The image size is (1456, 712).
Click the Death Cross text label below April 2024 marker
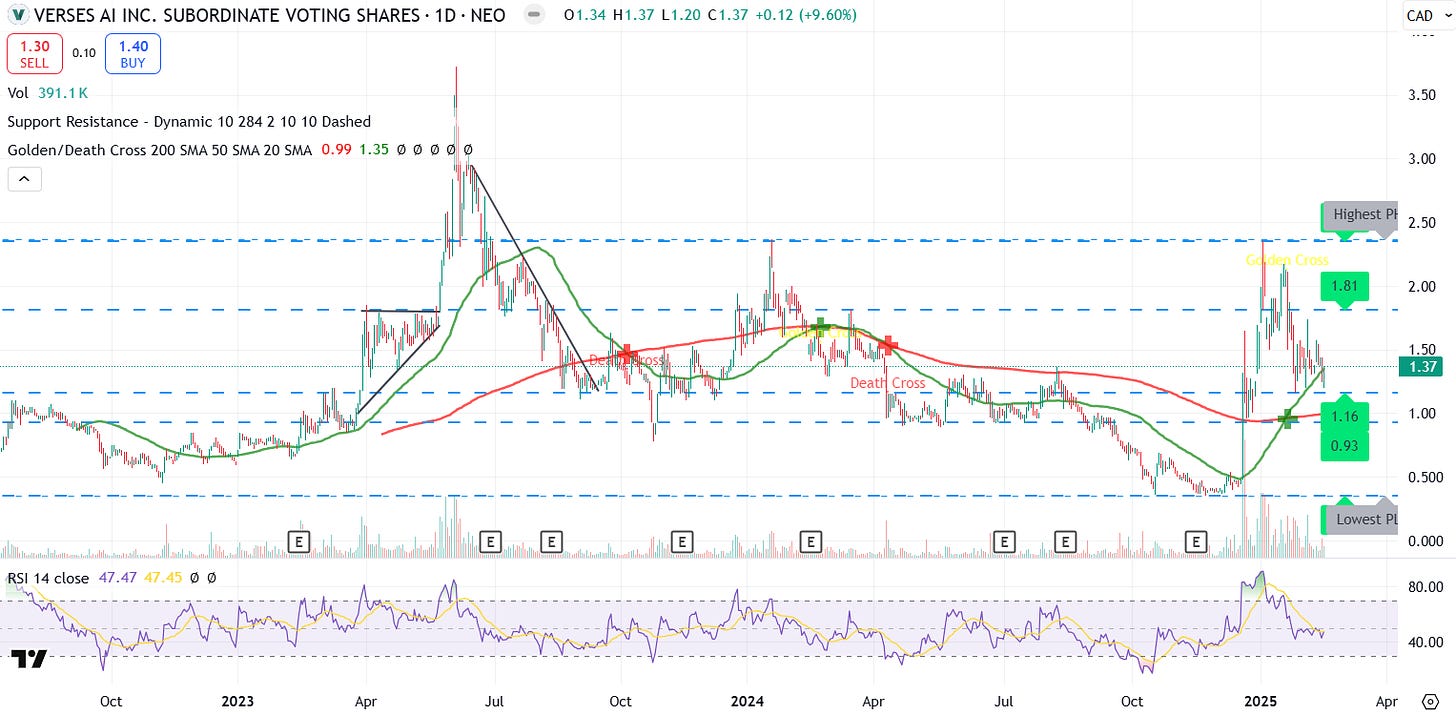pos(888,383)
